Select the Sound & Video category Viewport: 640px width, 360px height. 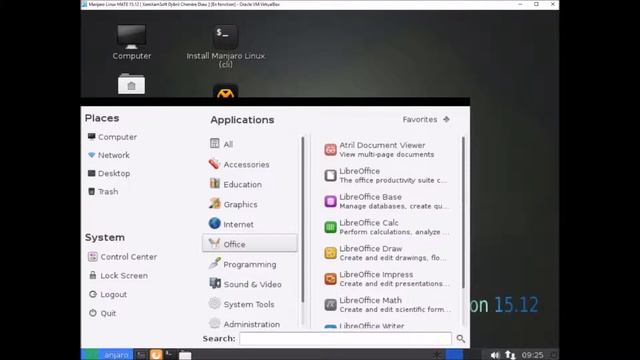pos(250,284)
